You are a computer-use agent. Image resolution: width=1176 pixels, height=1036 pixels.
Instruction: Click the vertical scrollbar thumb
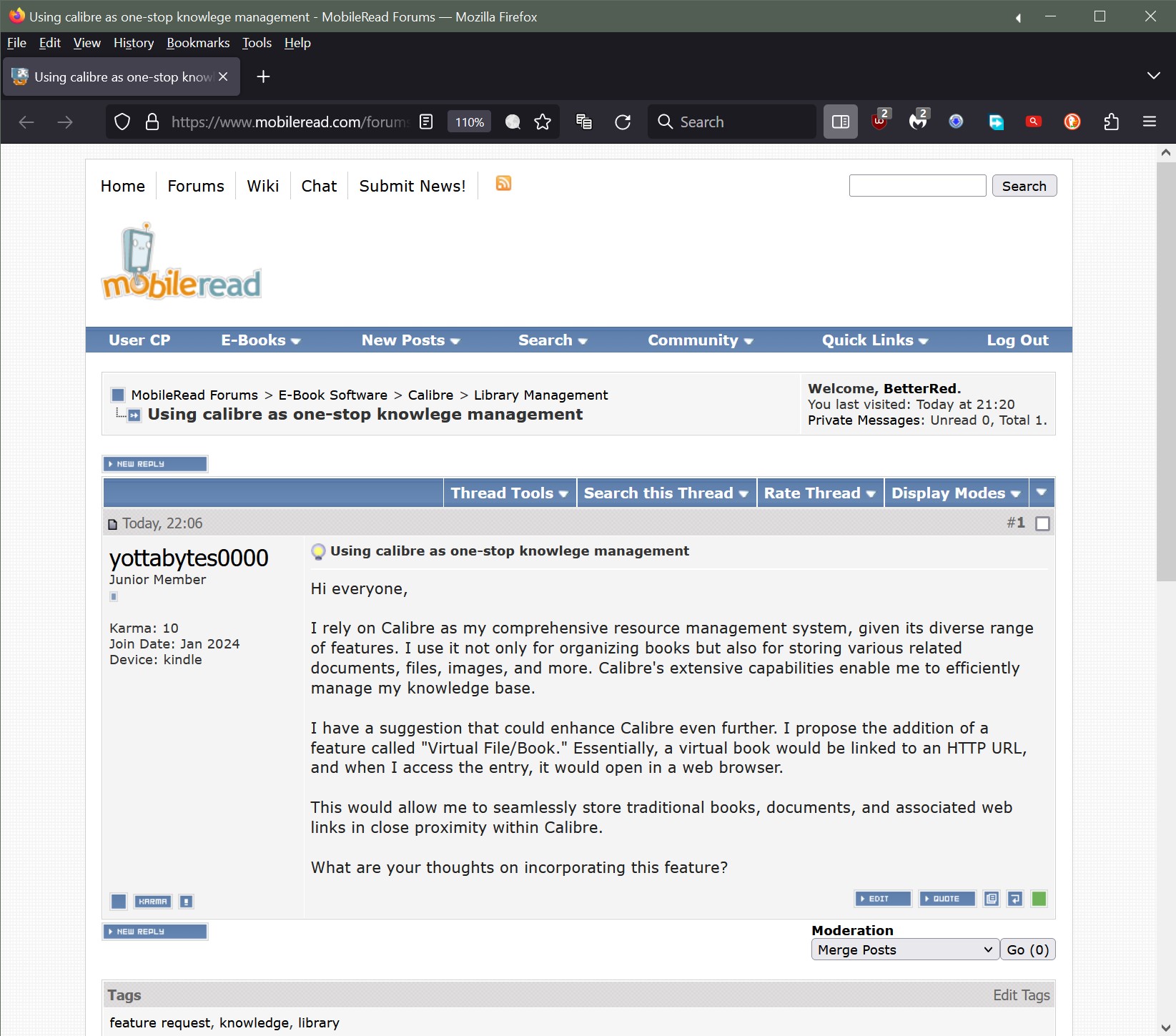click(1166, 372)
